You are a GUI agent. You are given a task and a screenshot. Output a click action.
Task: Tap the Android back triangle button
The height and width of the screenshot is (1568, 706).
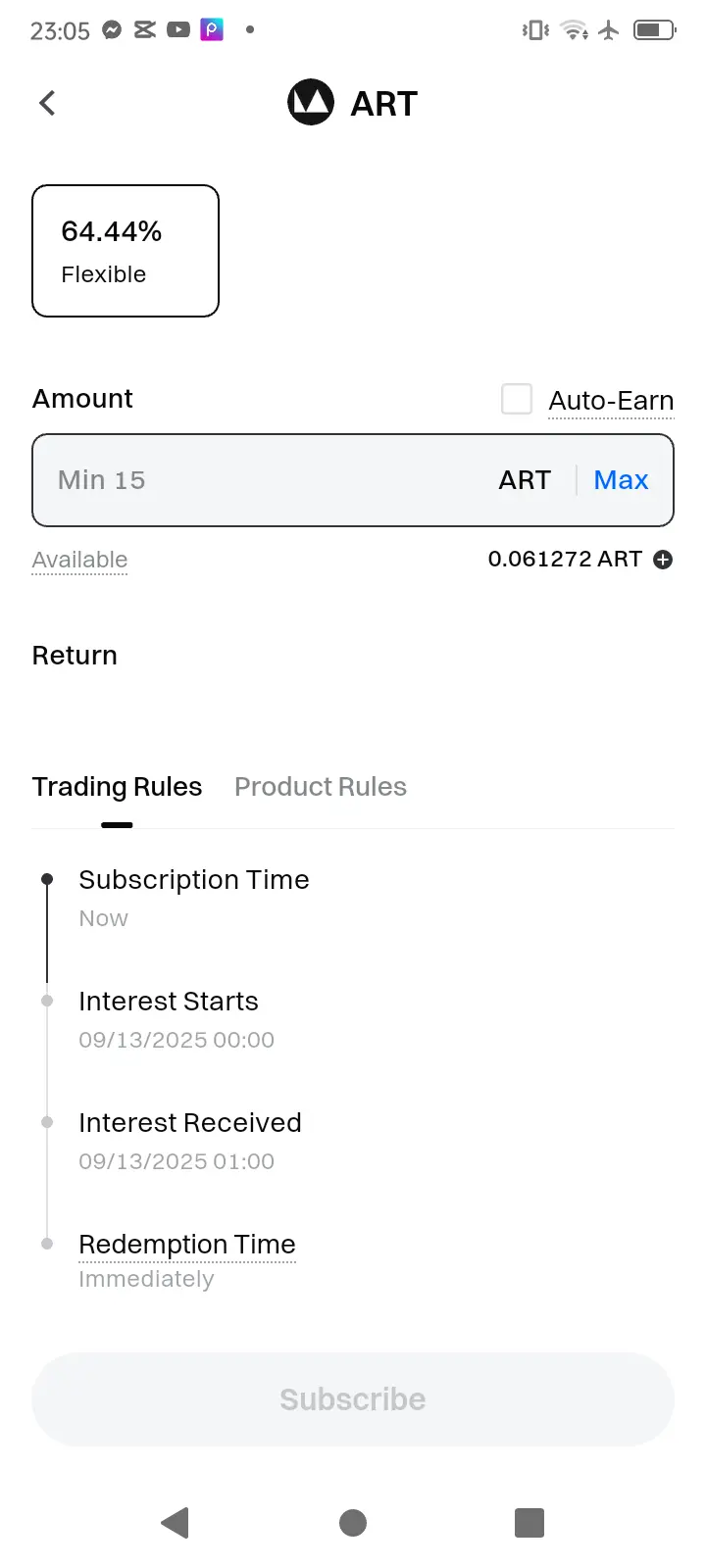click(x=175, y=1523)
